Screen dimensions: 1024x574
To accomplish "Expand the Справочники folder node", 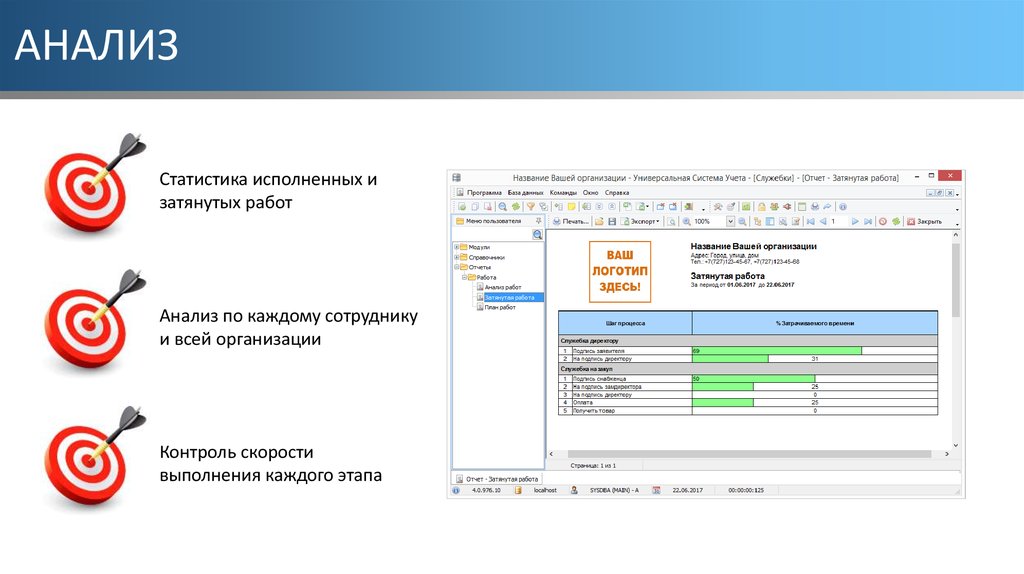I will 457,257.
